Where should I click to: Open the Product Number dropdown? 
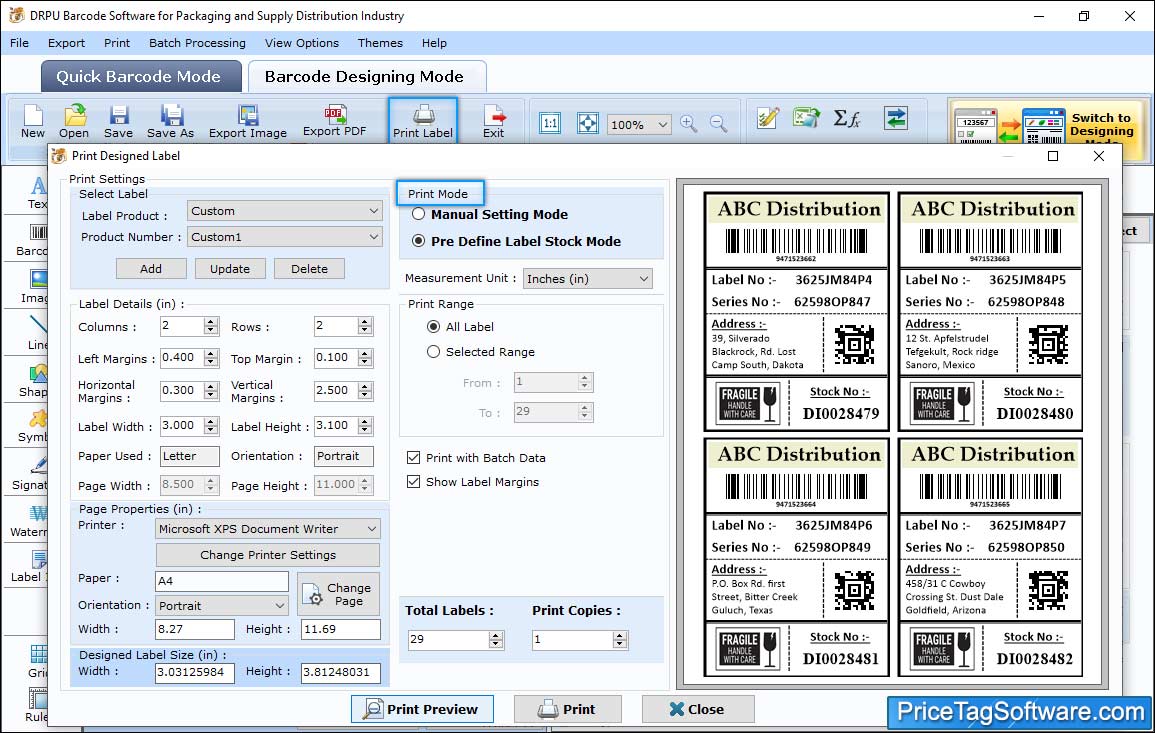[284, 236]
